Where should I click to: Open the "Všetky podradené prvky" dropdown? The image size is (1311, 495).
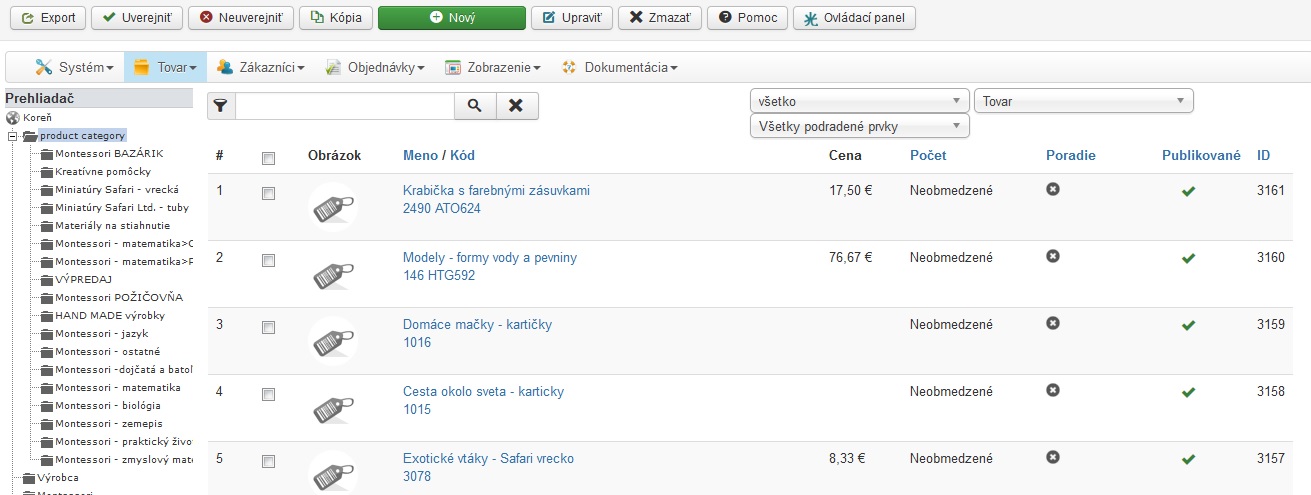click(860, 126)
